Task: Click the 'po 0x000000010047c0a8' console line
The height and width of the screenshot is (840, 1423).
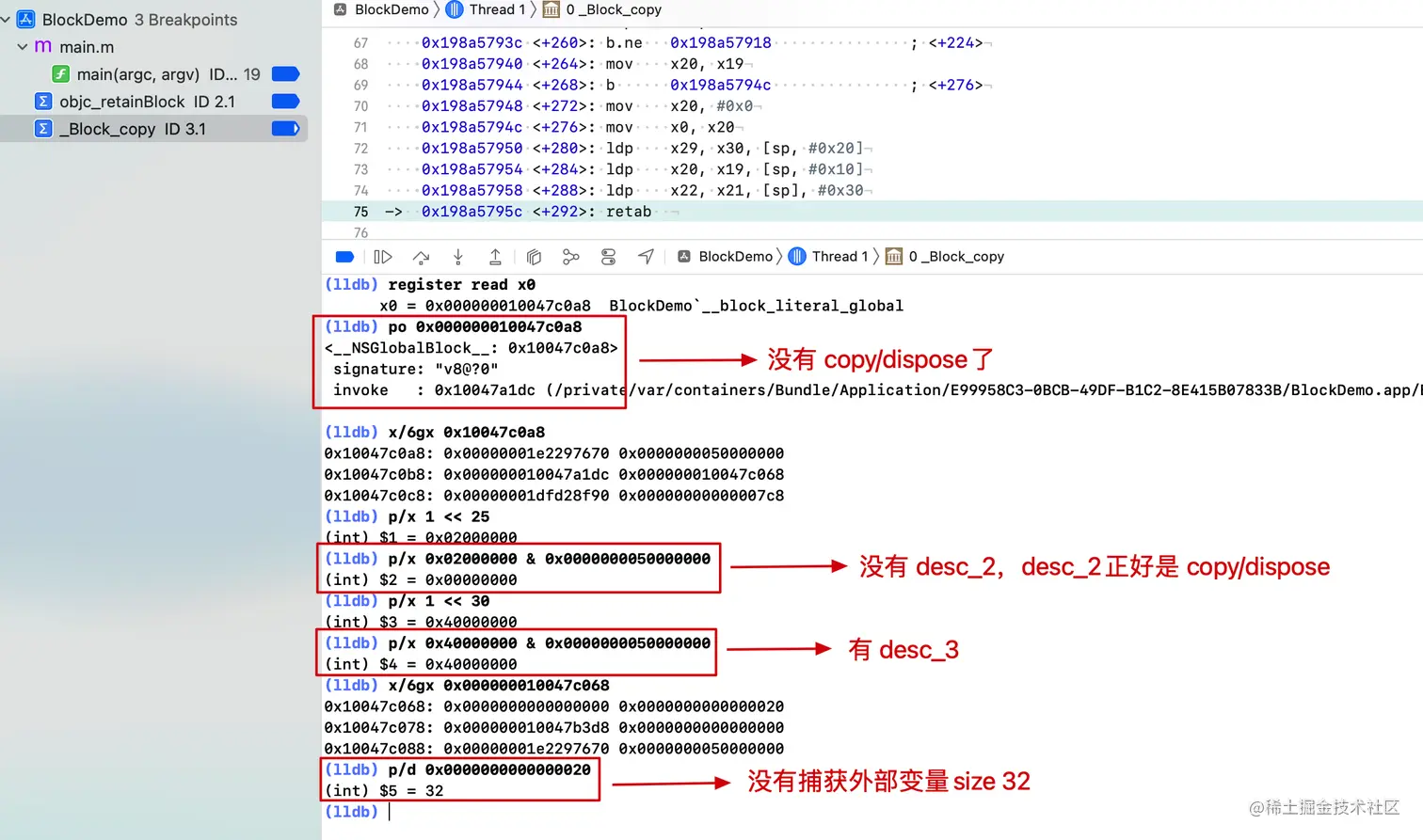Action: 485,327
